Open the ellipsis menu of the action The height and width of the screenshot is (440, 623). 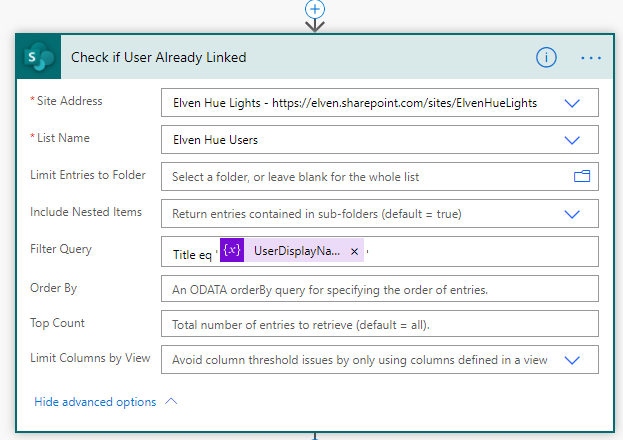click(591, 58)
